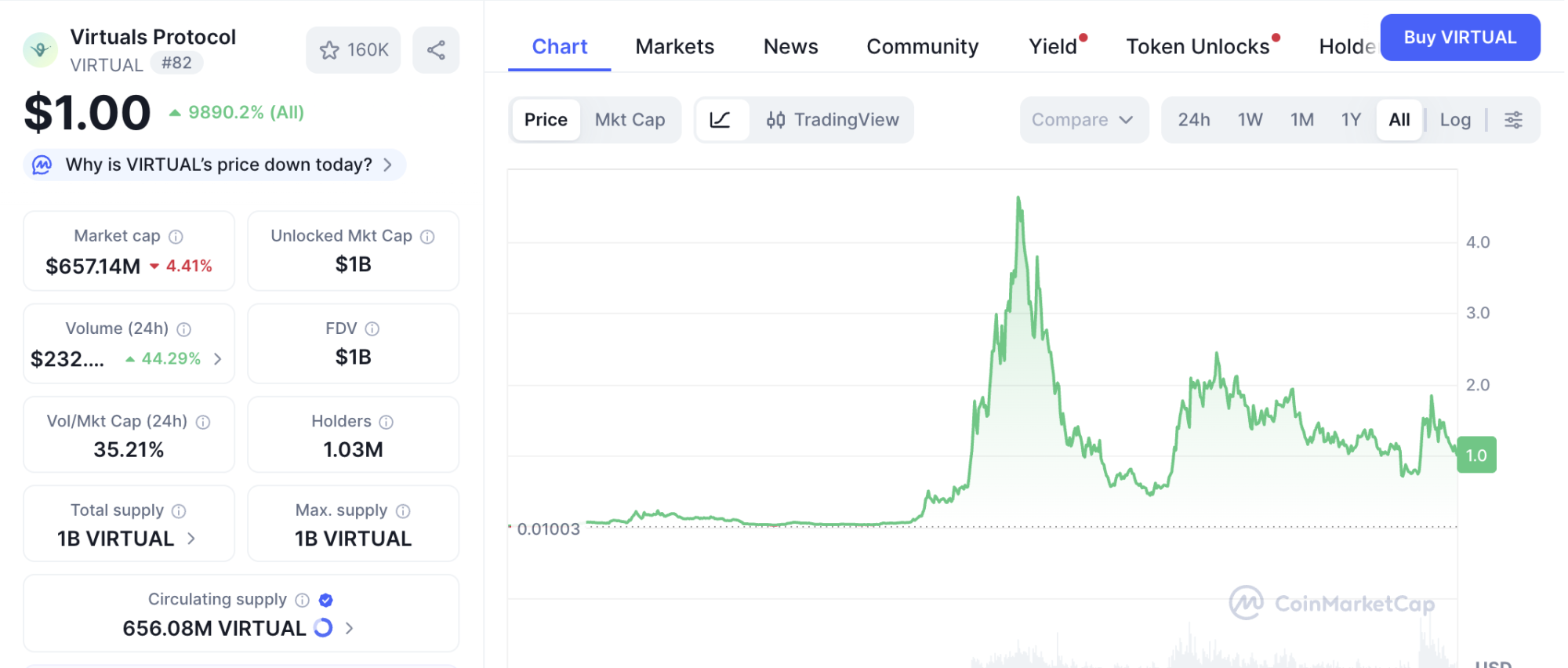Expand Total supply details chevron
Image resolution: width=1568 pixels, height=668 pixels.
[191, 539]
